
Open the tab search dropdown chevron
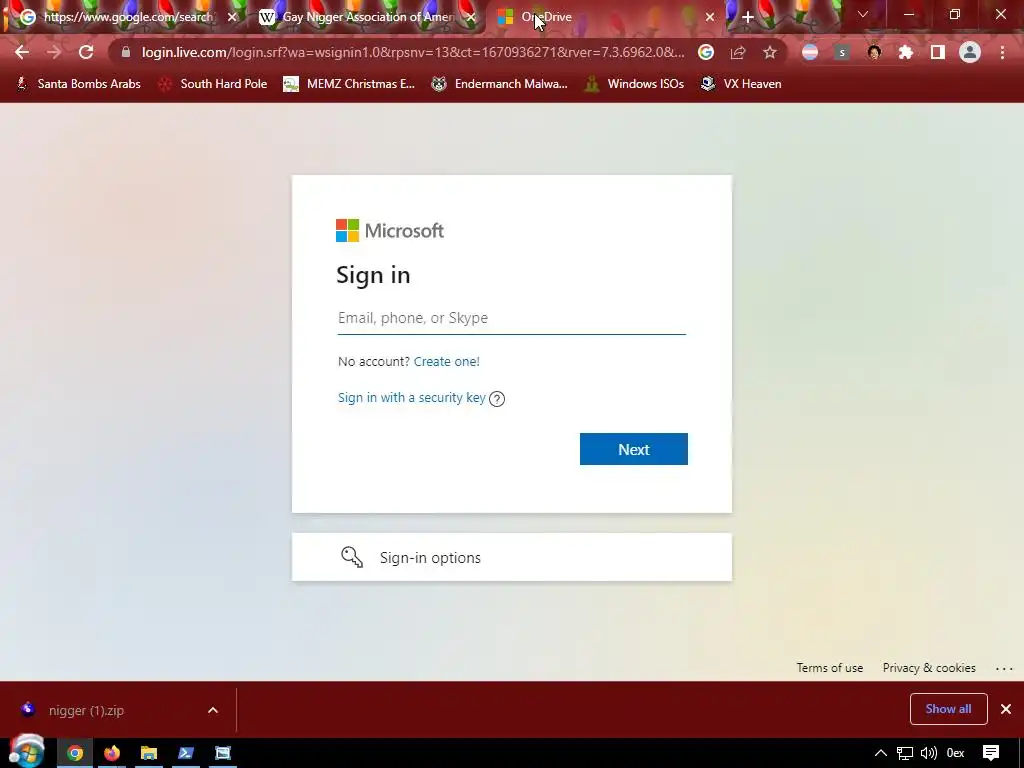[x=863, y=14]
